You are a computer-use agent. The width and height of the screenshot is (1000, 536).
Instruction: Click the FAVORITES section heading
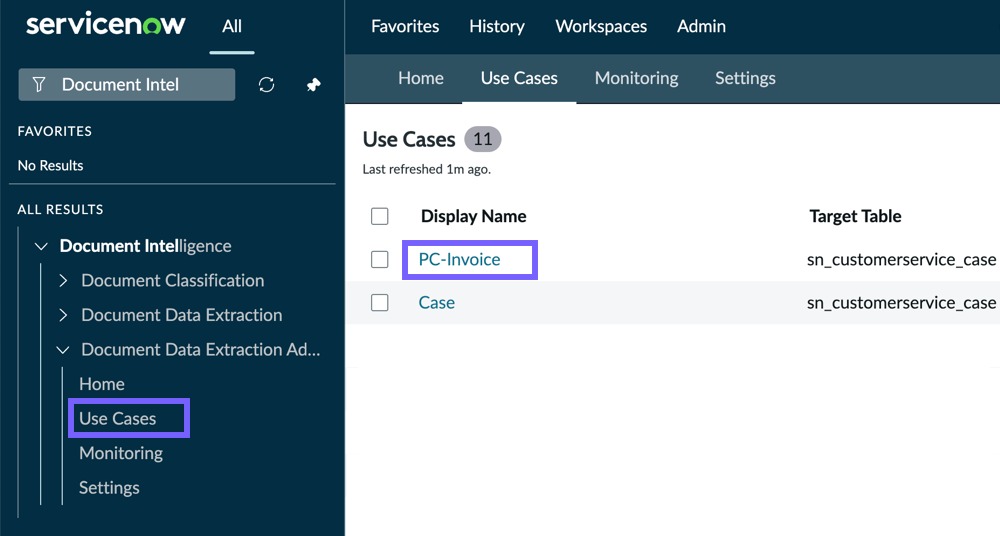[55, 131]
